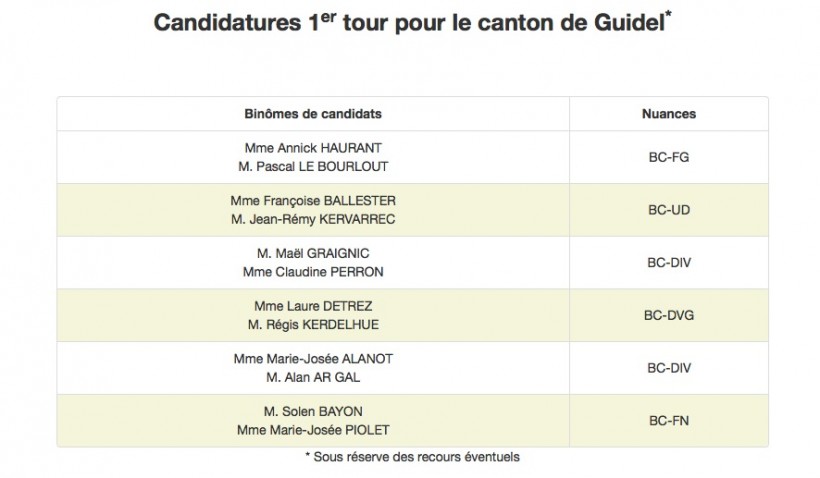
Task: Click candidate Mme Laure DETREZ
Action: (x=313, y=306)
